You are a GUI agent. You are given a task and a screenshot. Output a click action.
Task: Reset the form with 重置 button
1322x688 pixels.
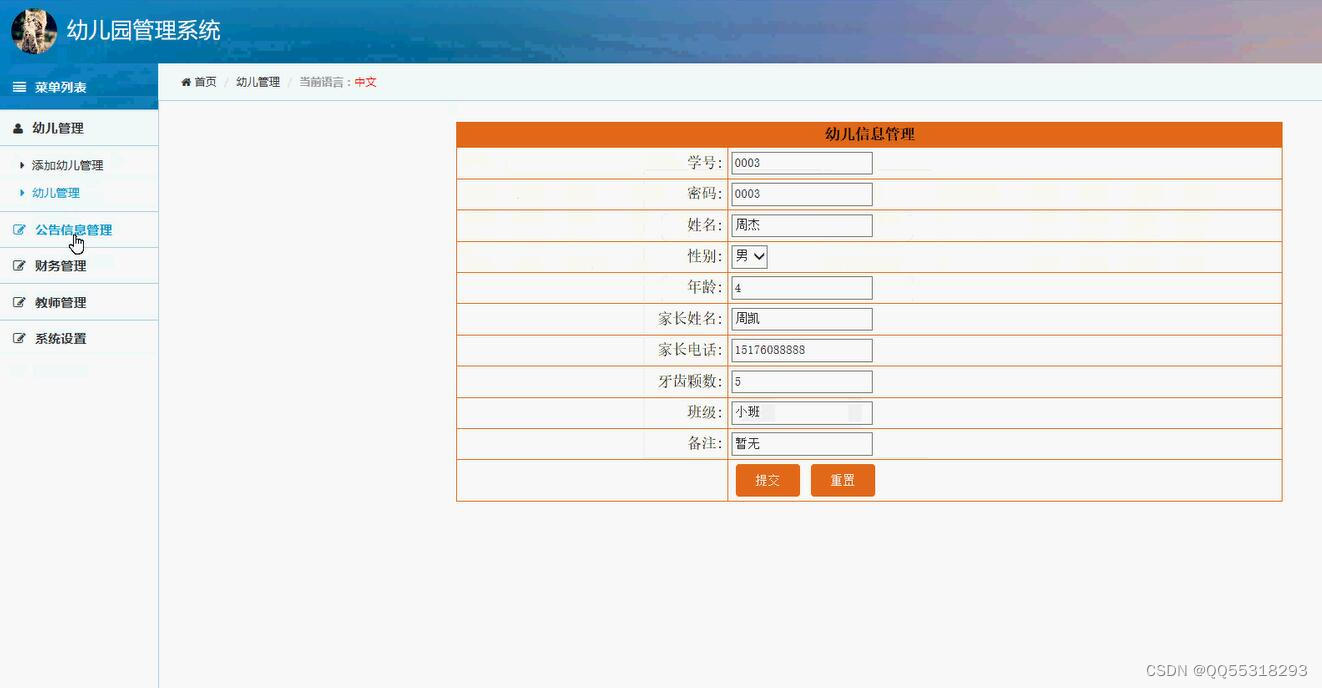tap(843, 480)
